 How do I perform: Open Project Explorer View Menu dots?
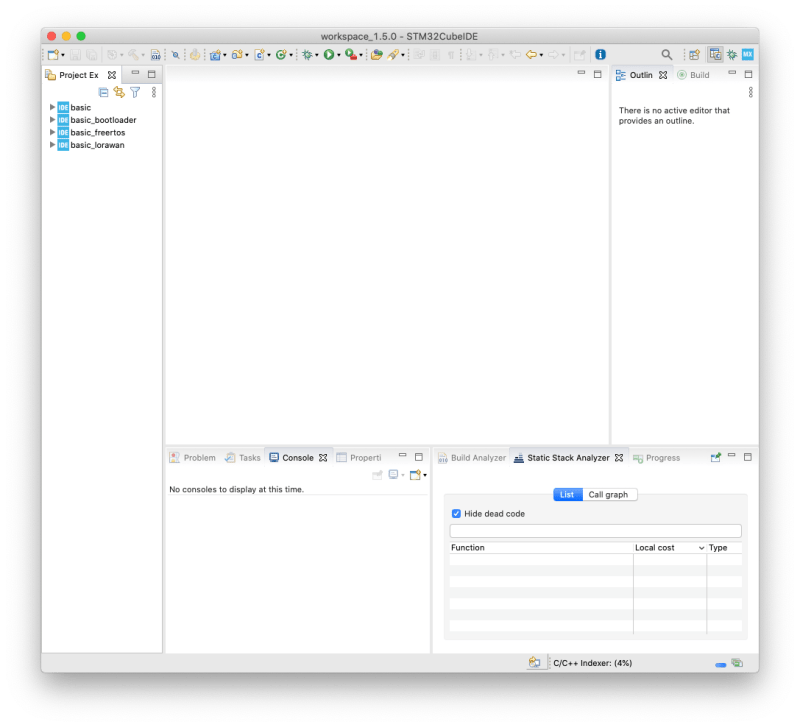click(x=154, y=92)
